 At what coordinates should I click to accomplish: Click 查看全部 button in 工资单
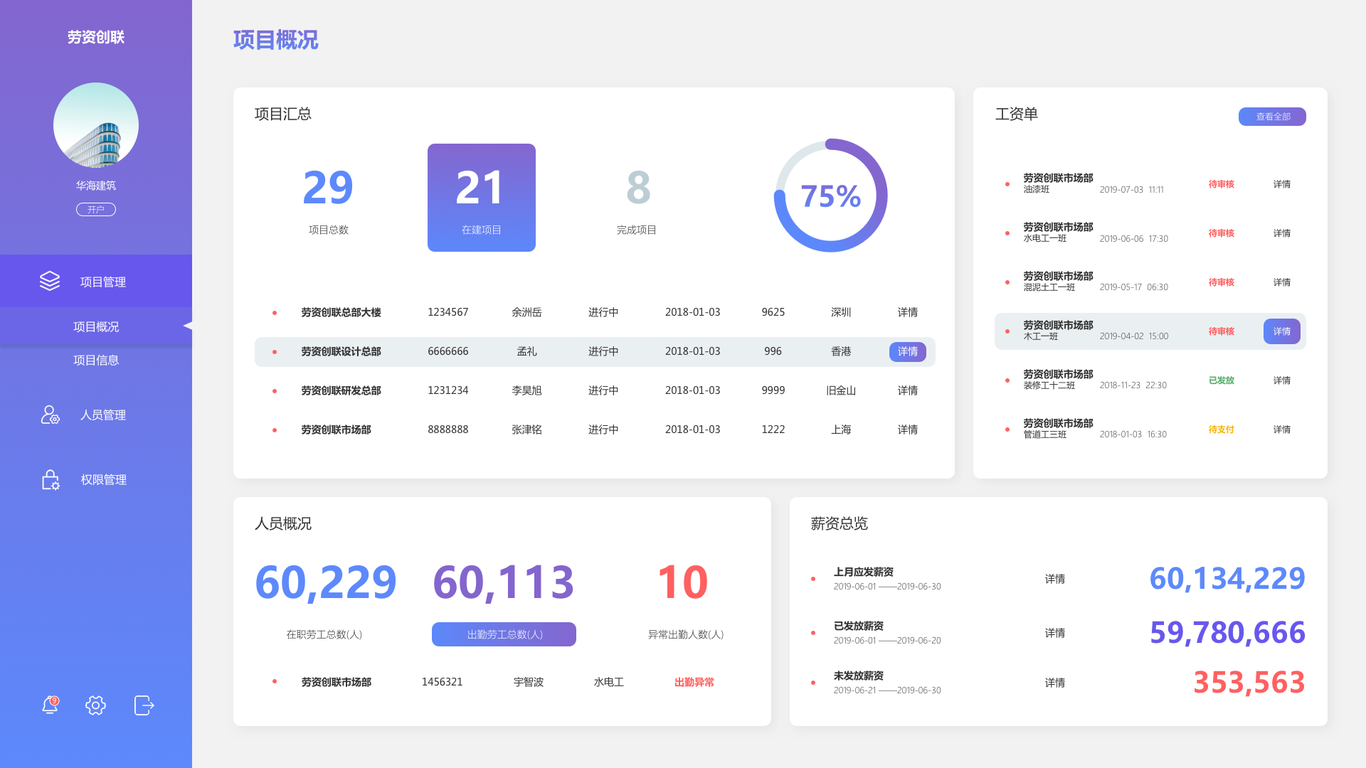(1272, 117)
